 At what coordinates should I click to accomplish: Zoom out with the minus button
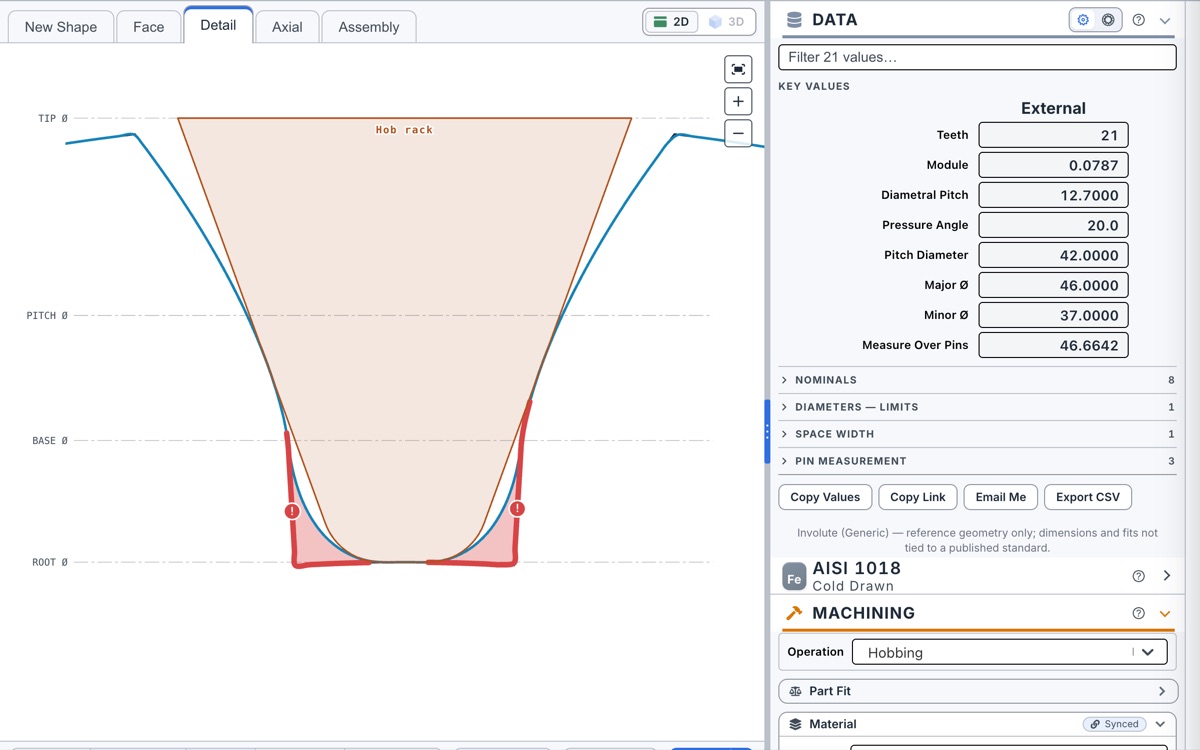(x=738, y=133)
